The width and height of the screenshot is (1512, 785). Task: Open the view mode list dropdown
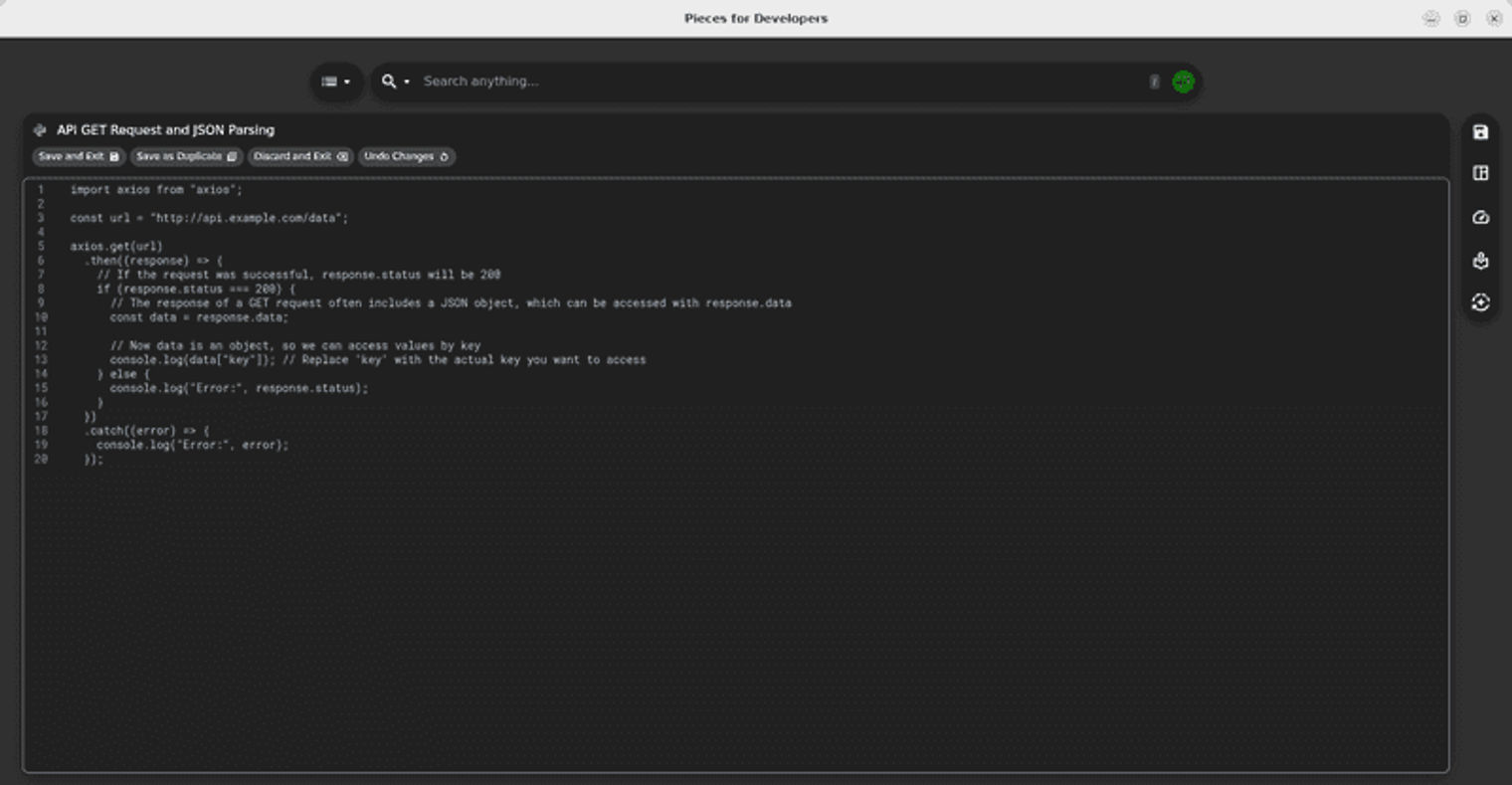click(336, 82)
